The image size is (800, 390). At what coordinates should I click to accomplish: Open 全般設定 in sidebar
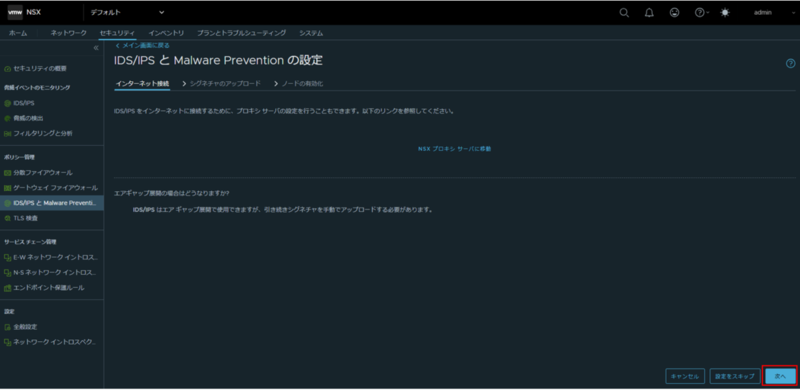point(25,327)
